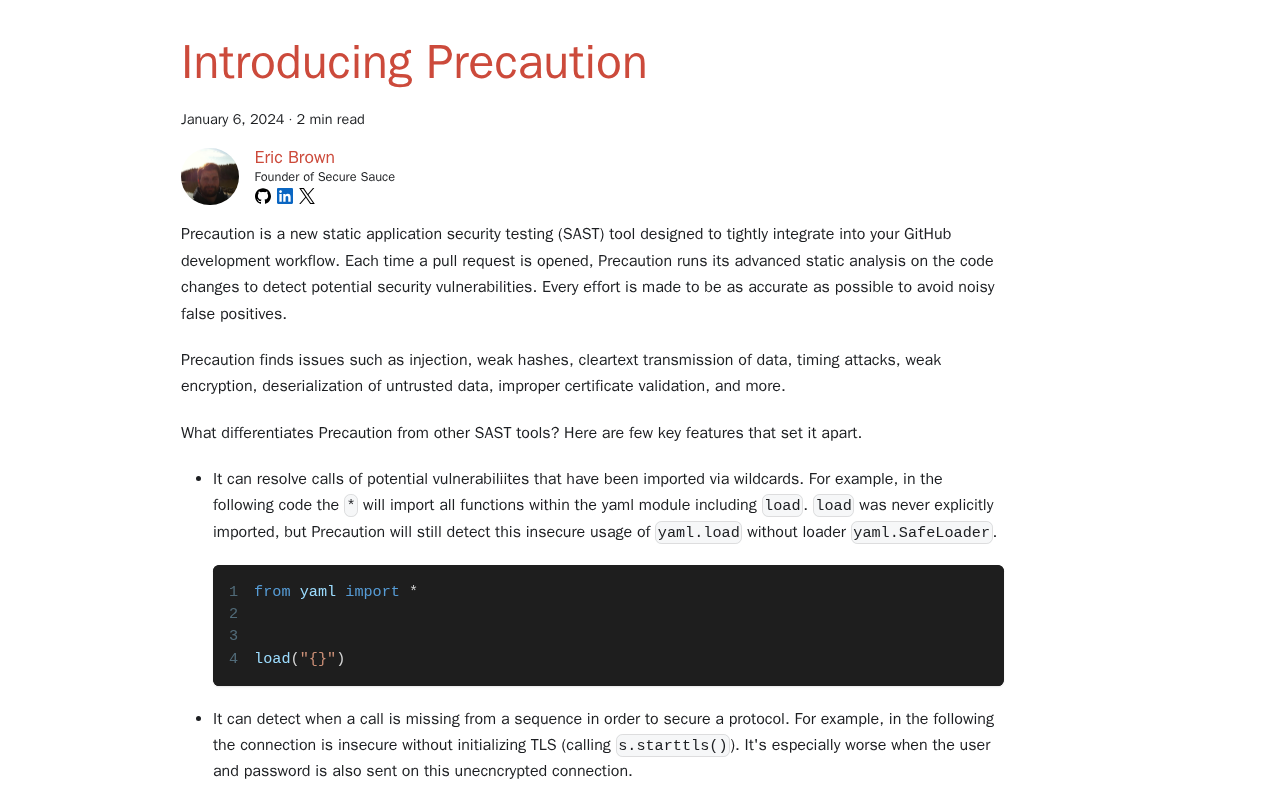Click line number 1 in the code block
Image resolution: width=1280 pixels, height=800 pixels.
(x=233, y=592)
